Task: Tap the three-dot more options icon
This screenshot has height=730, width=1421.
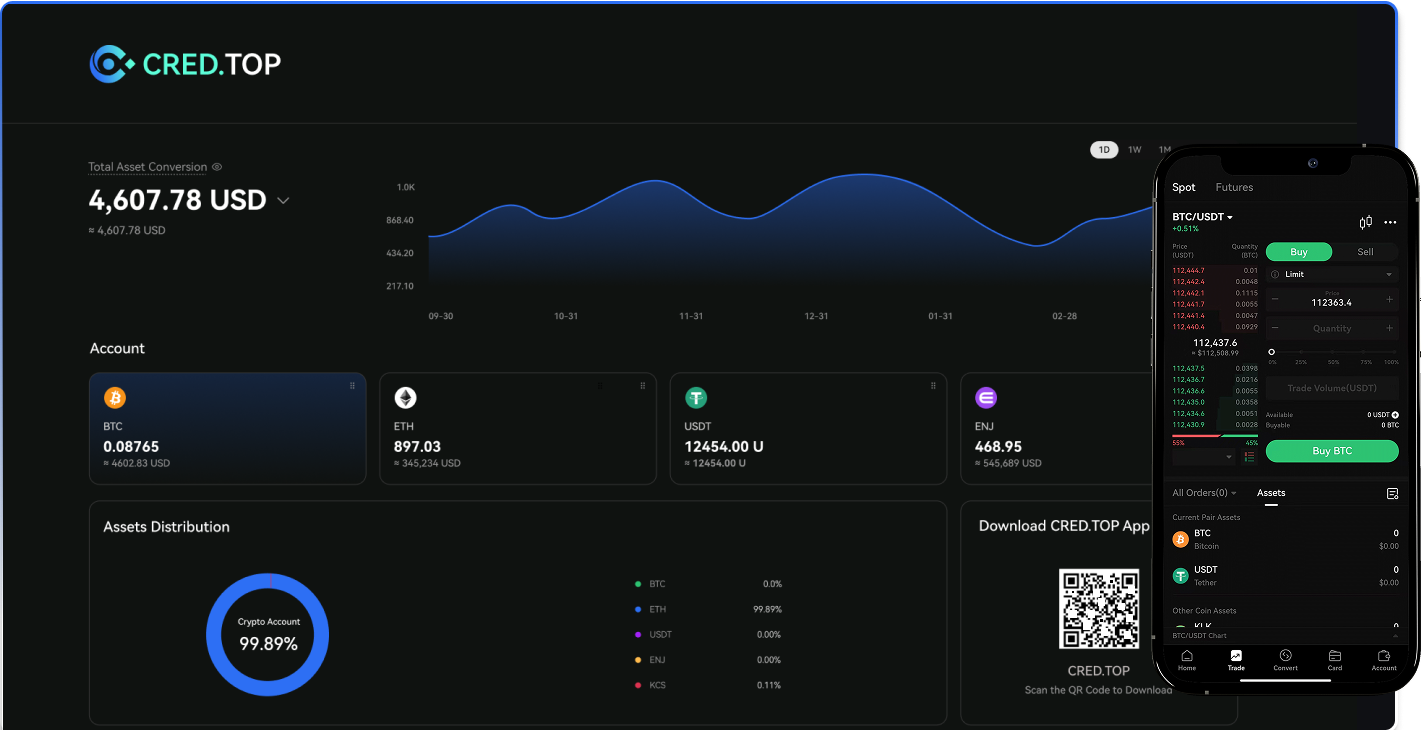Action: pos(1390,222)
